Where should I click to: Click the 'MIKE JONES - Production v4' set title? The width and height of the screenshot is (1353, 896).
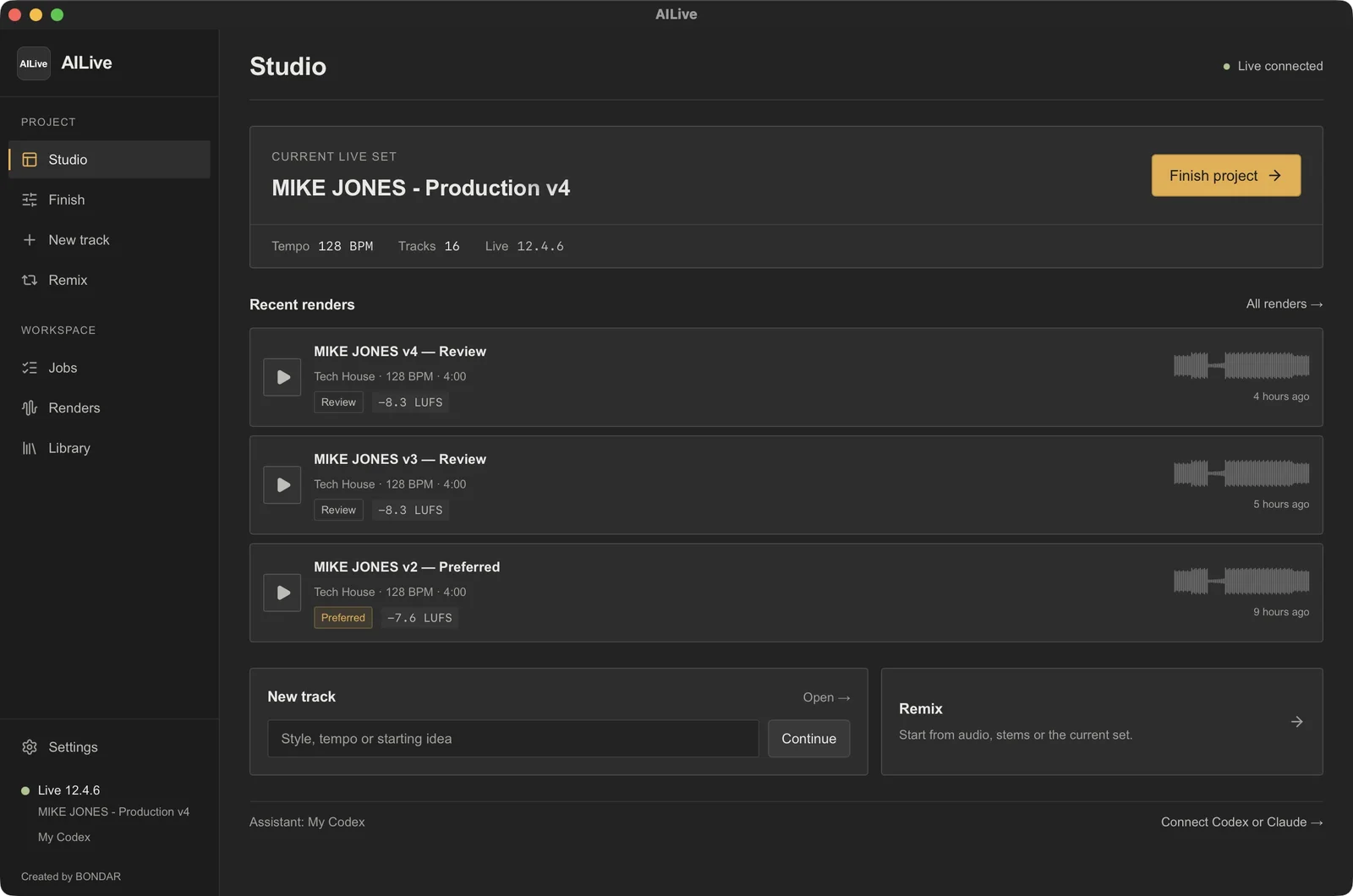click(421, 188)
